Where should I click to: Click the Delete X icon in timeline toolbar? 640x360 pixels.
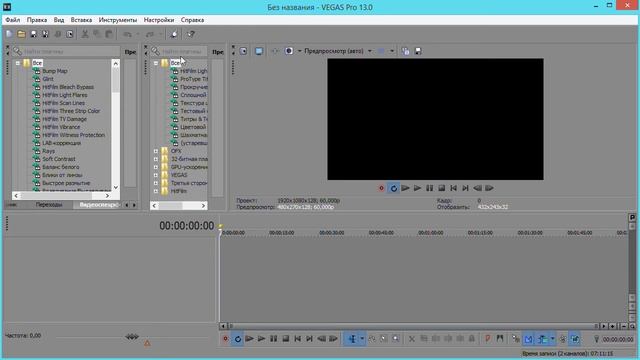click(412, 339)
